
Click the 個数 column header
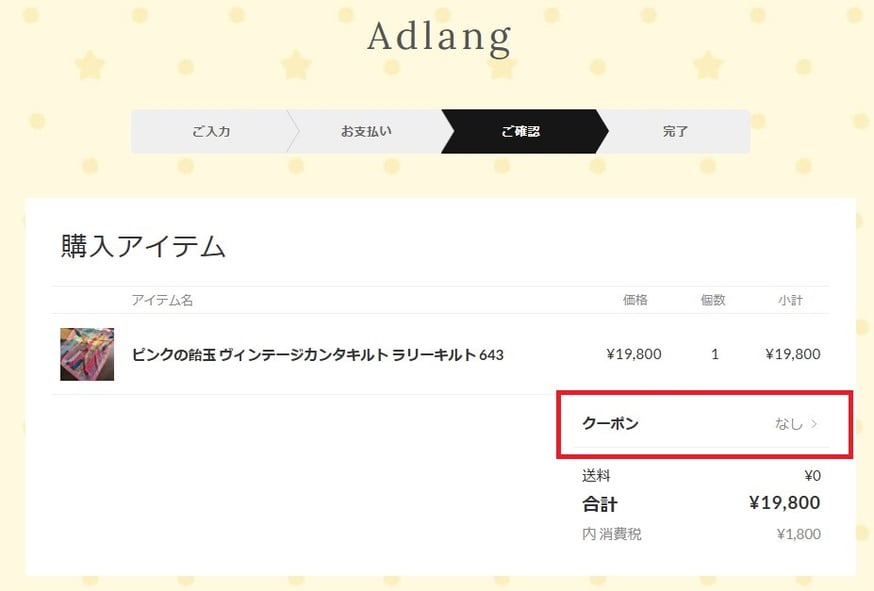click(x=713, y=300)
